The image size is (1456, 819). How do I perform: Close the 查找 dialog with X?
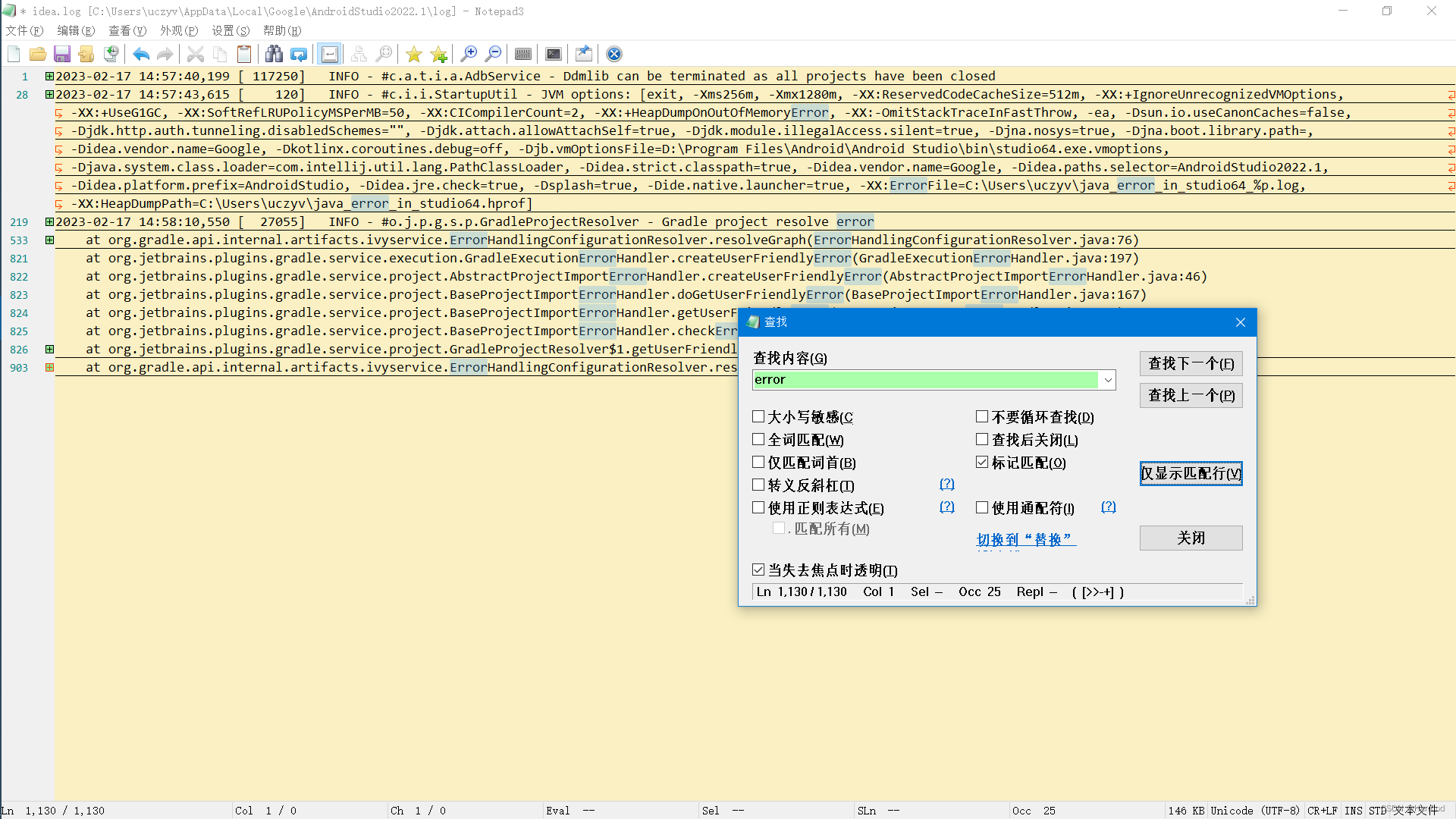(x=1241, y=322)
